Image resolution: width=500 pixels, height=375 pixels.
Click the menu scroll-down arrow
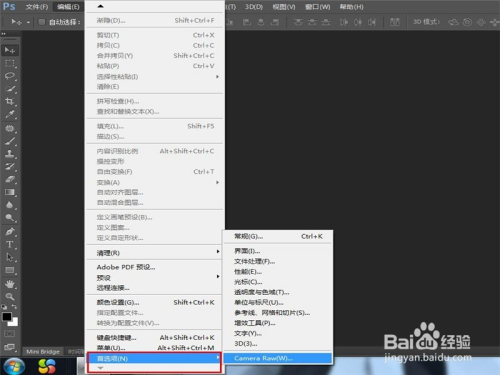(x=100, y=368)
